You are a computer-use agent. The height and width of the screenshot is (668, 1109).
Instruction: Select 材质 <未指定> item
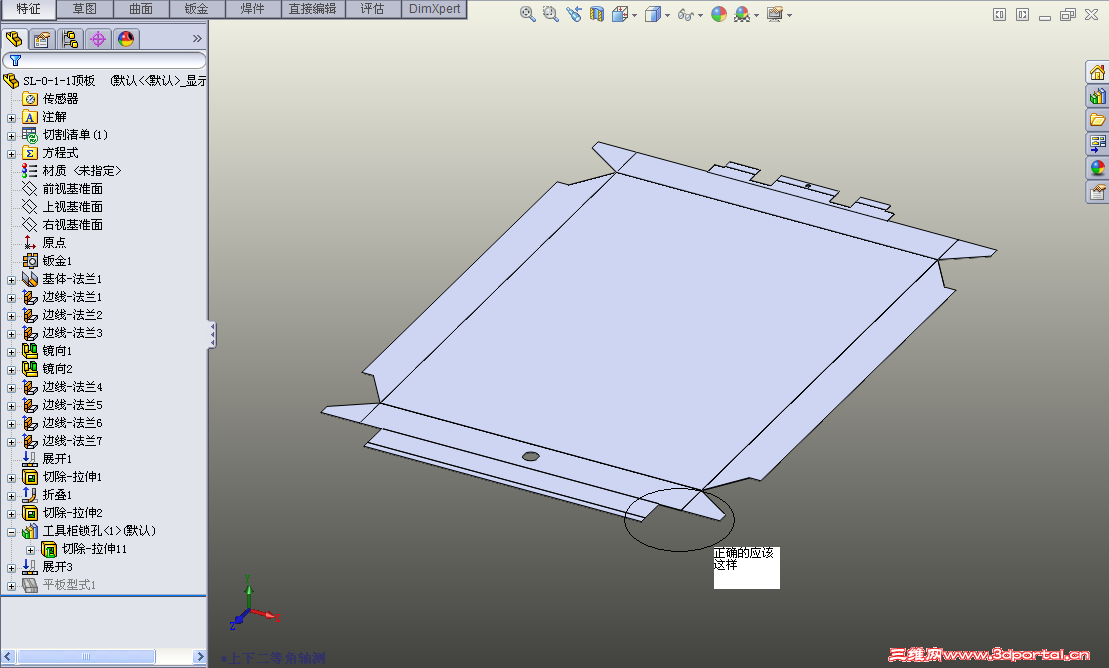81,171
